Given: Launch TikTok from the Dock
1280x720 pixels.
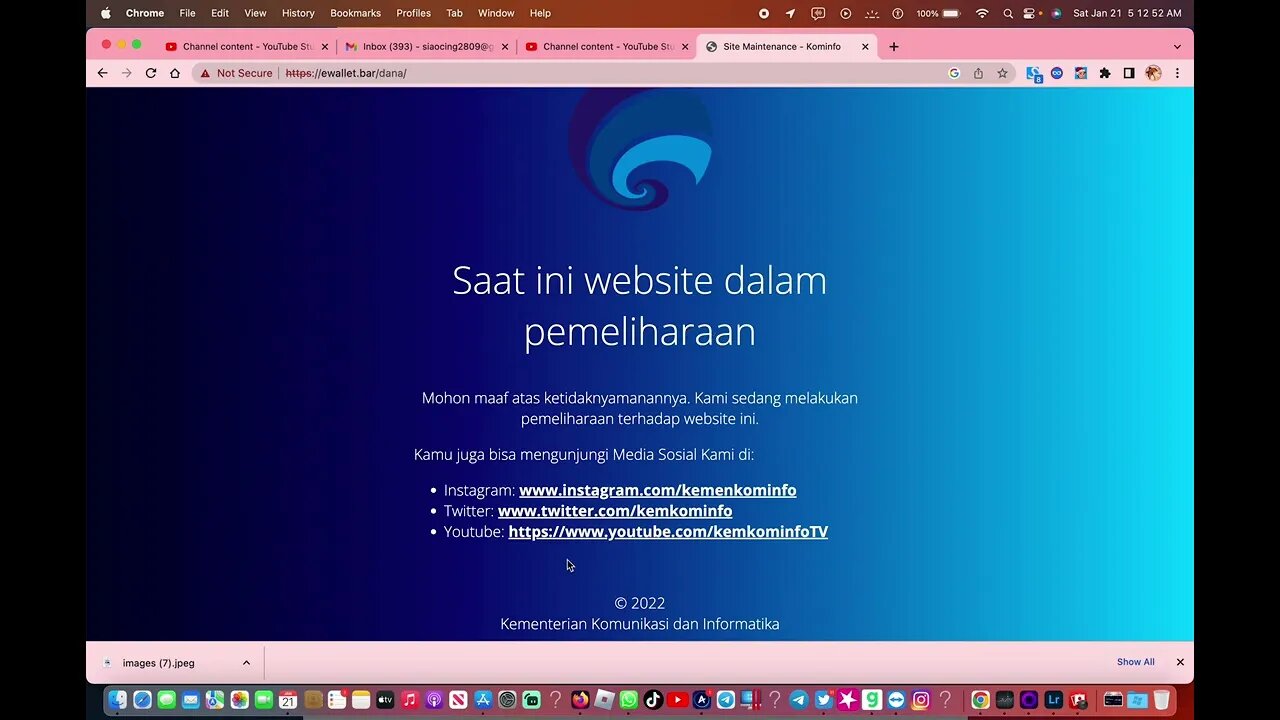Looking at the screenshot, I should pyautogui.click(x=653, y=700).
